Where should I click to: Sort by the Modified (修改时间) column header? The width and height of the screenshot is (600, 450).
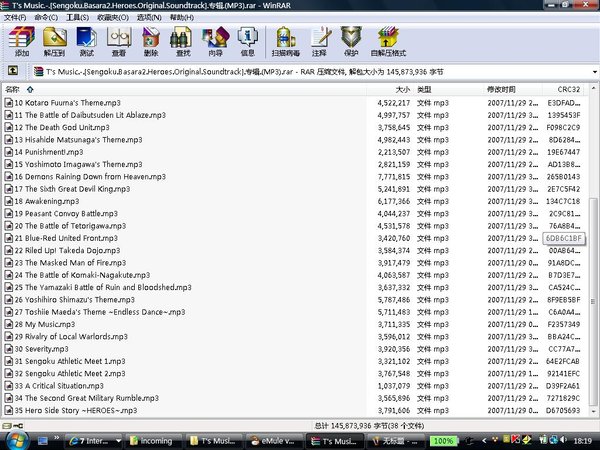tap(513, 90)
